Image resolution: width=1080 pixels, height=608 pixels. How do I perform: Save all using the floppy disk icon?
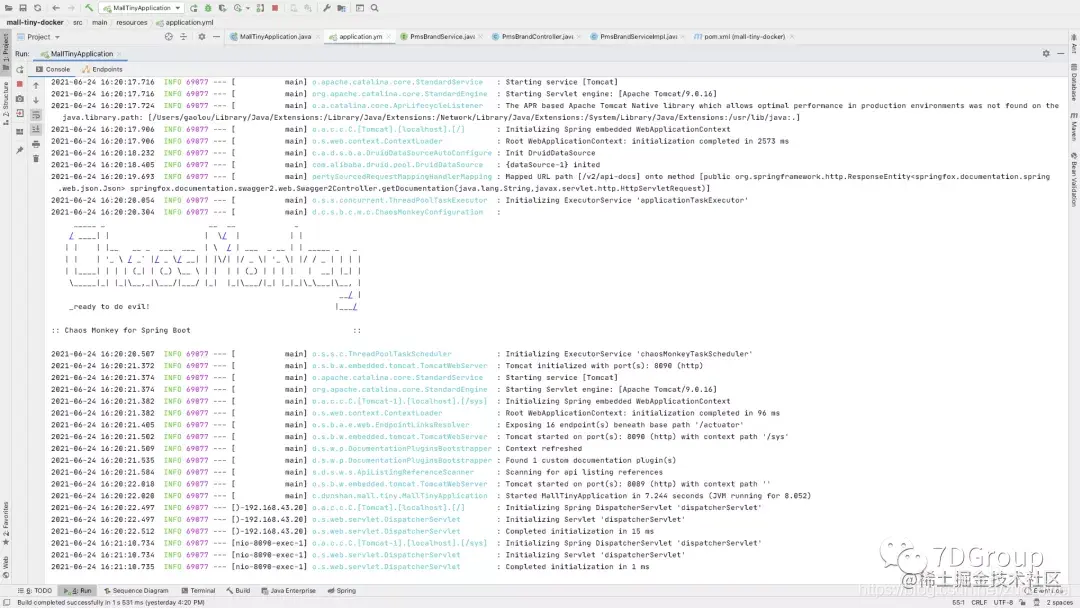click(x=23, y=8)
